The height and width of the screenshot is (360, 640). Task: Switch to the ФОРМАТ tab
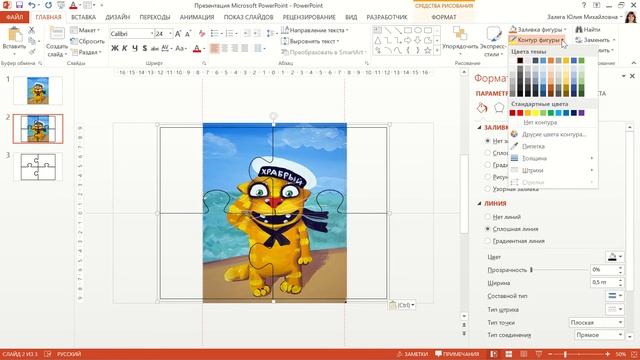point(444,17)
